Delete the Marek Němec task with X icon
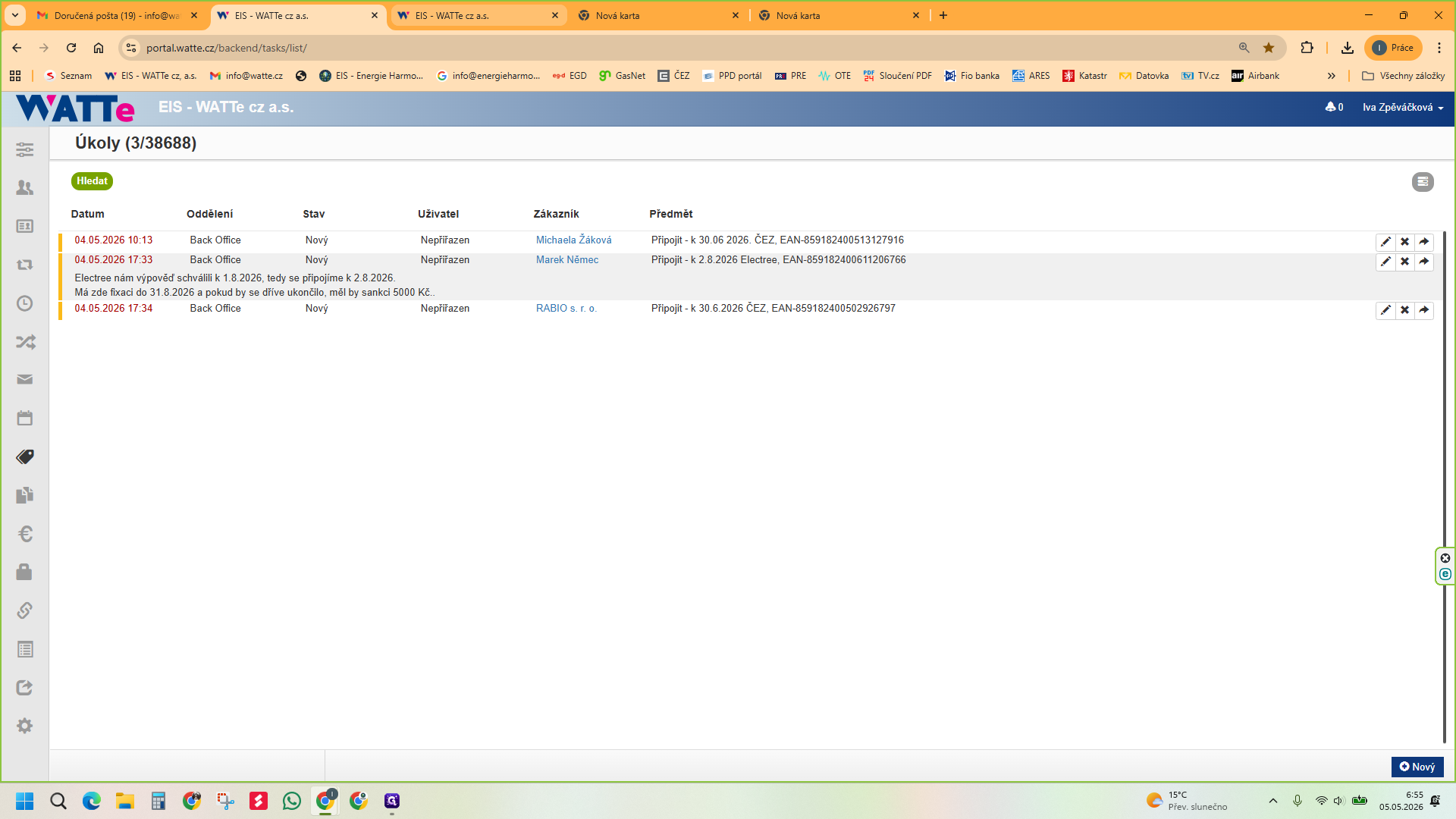Screen dimensions: 1456x819 coord(1404,262)
